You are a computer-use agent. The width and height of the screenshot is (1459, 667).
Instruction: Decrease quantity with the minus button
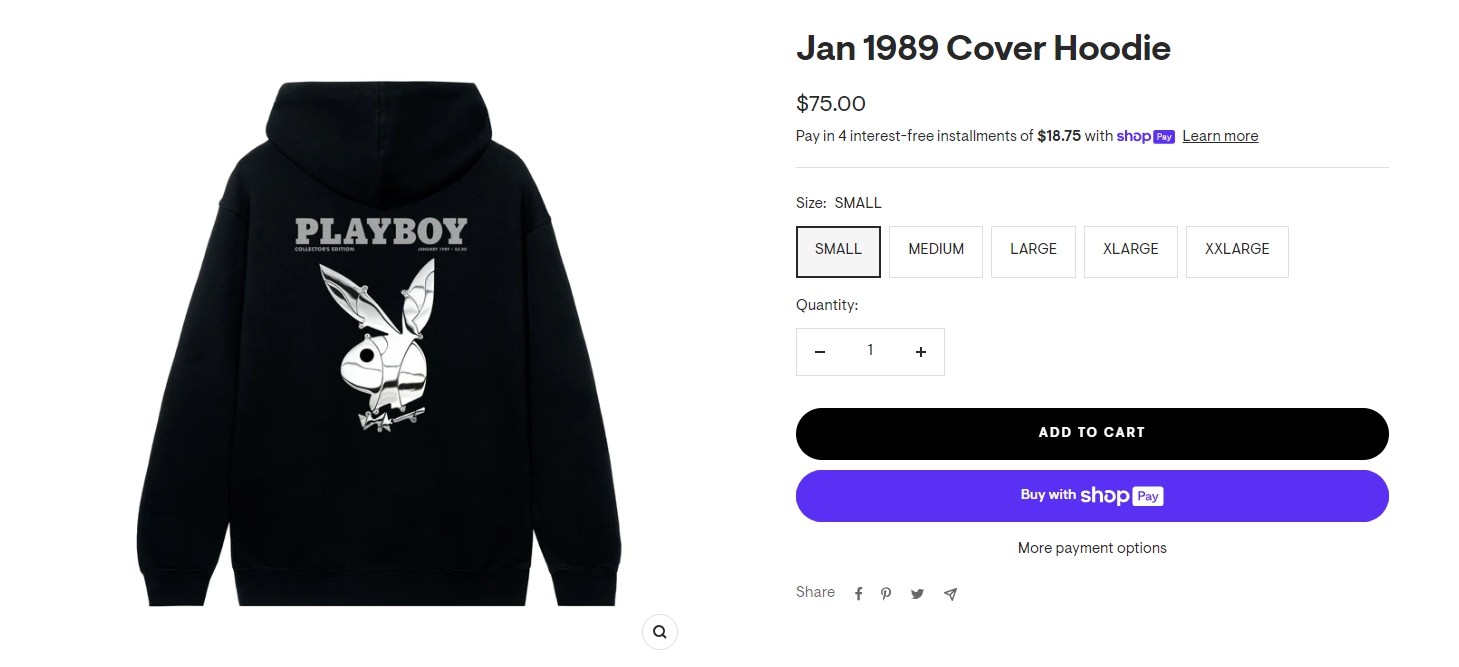tap(820, 352)
